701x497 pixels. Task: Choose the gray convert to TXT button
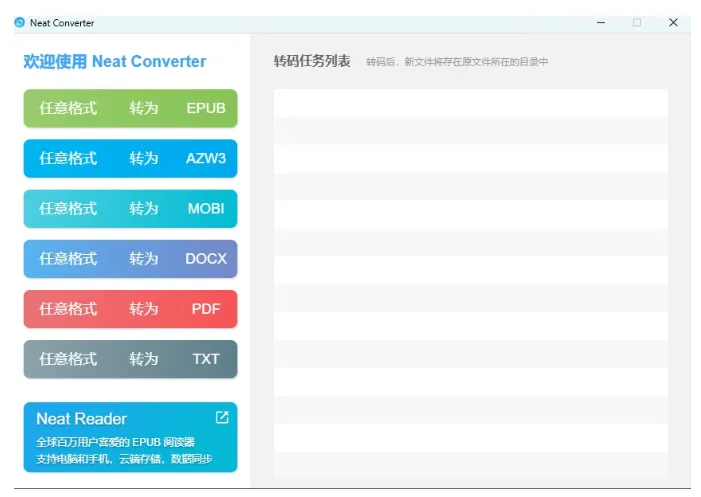[x=130, y=359]
